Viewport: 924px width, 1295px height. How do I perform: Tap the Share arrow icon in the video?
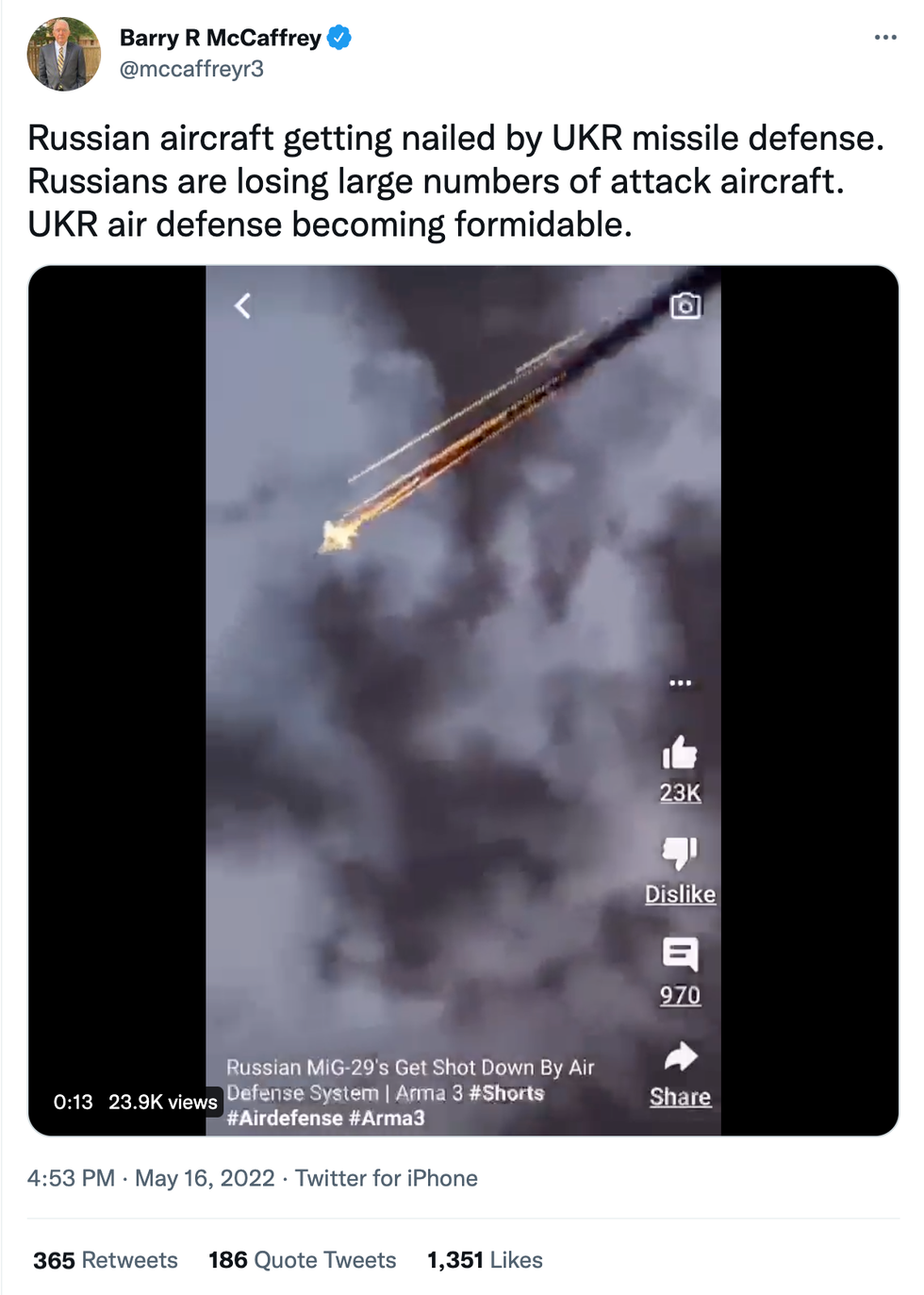pos(680,1056)
